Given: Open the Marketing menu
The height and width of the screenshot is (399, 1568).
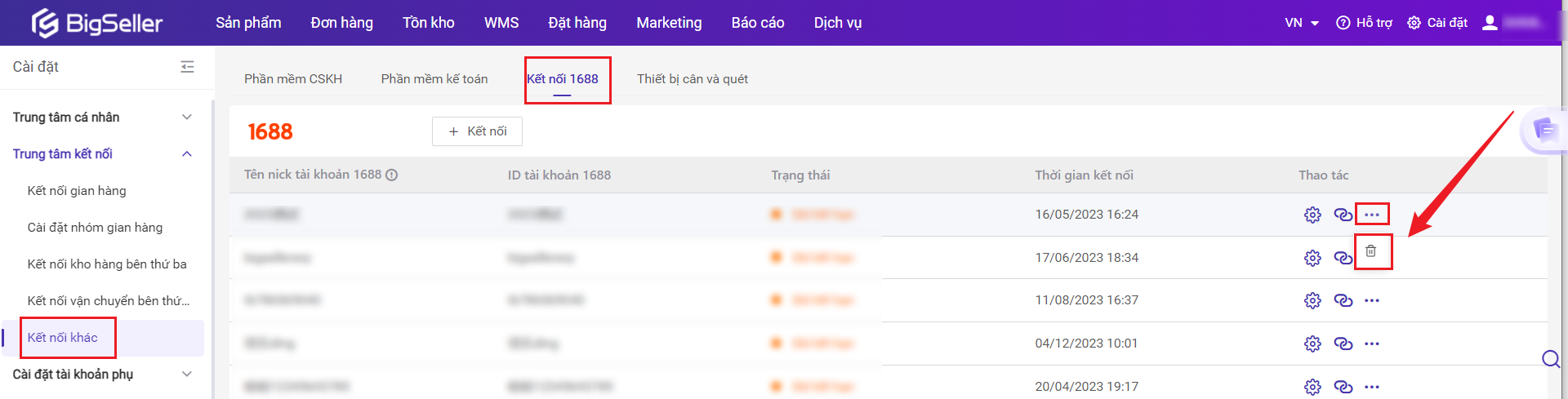Looking at the screenshot, I should click(669, 23).
